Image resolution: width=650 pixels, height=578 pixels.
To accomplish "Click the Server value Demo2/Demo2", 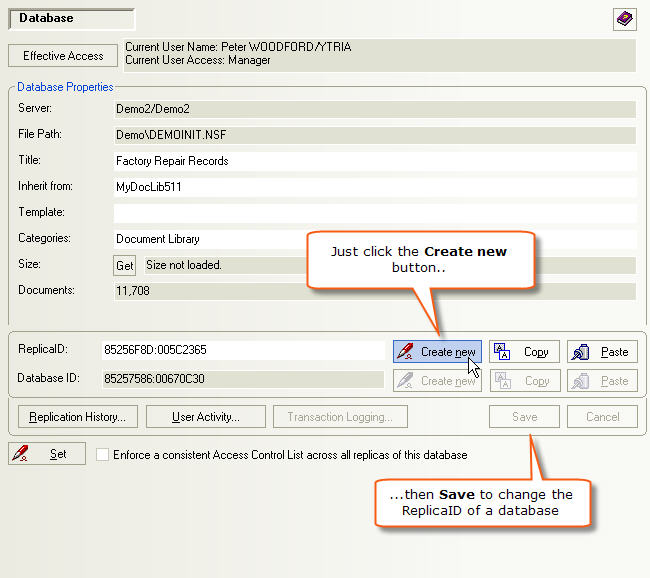I will click(375, 109).
